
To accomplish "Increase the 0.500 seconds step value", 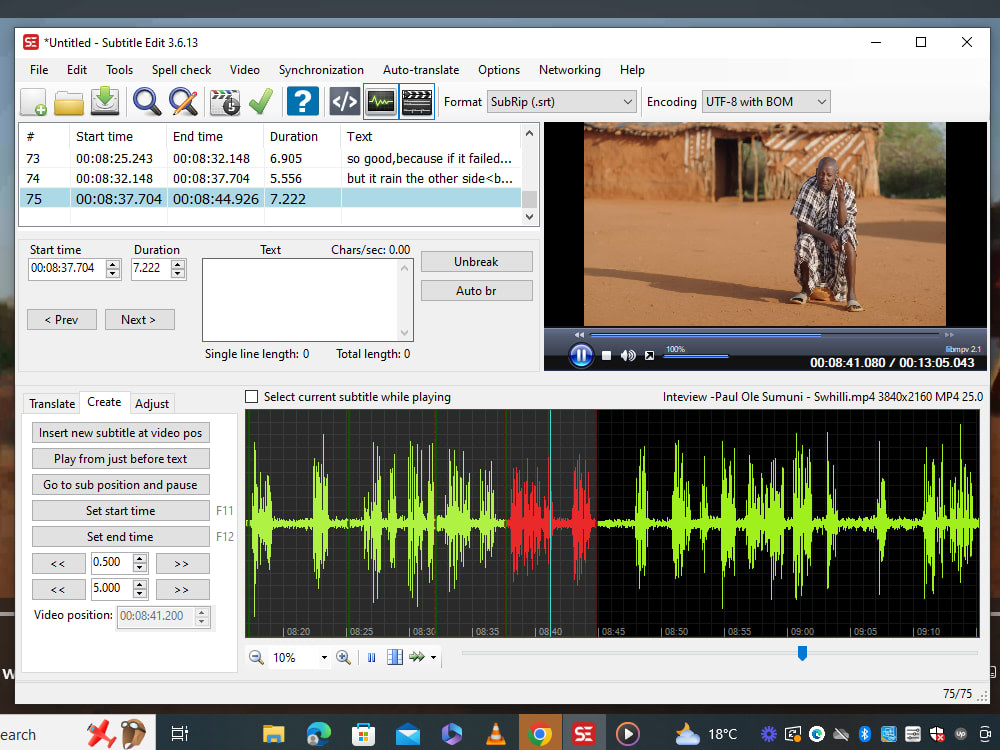I will [140, 559].
